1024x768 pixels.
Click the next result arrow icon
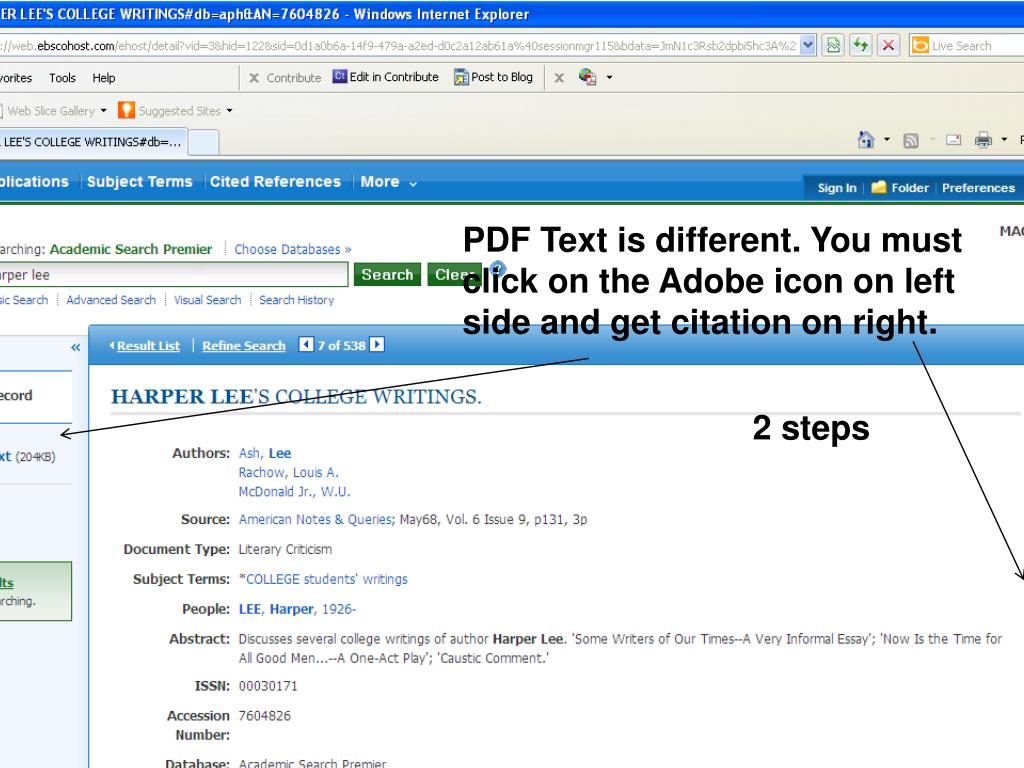pos(377,344)
